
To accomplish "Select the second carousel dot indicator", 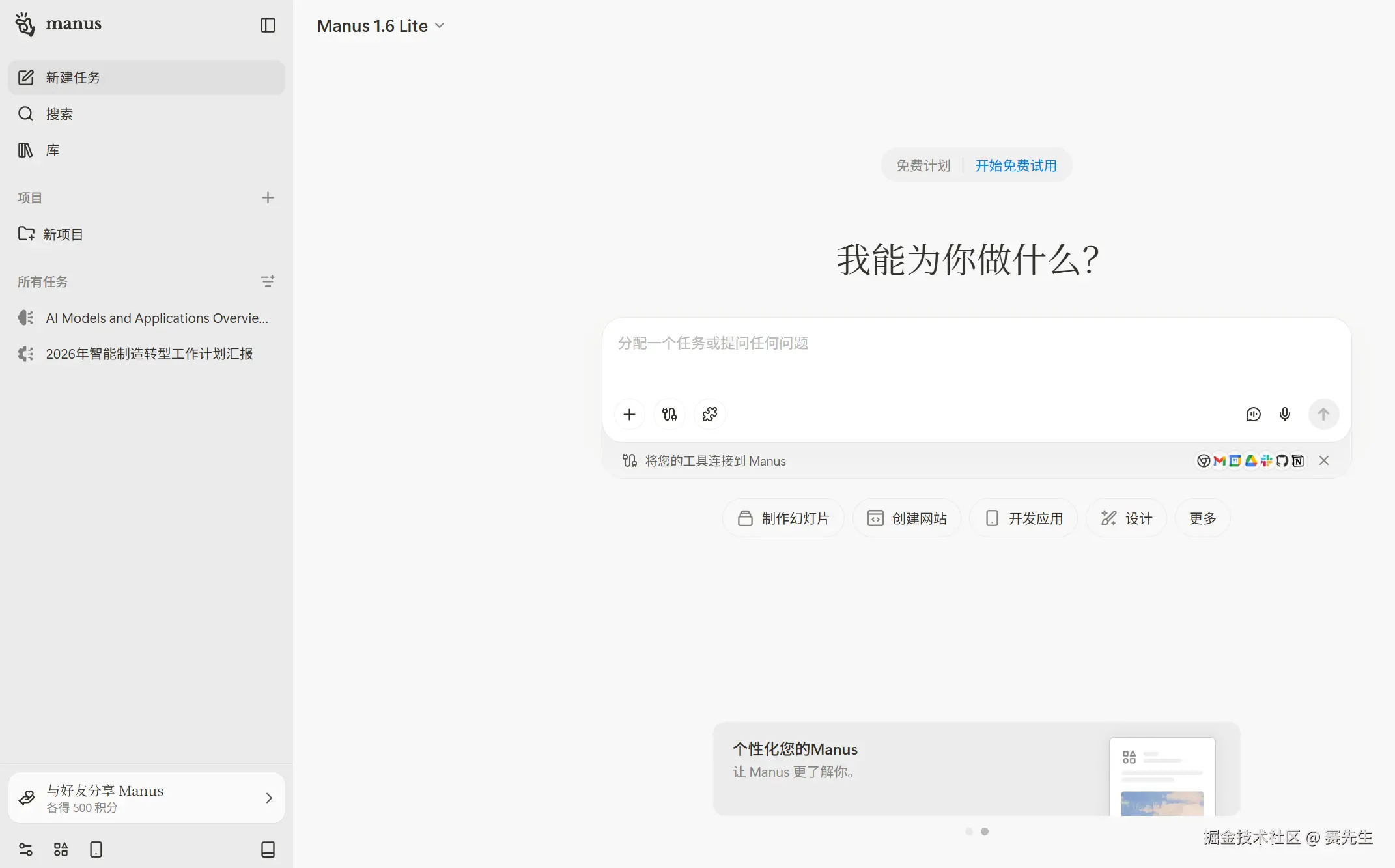I will (x=985, y=831).
